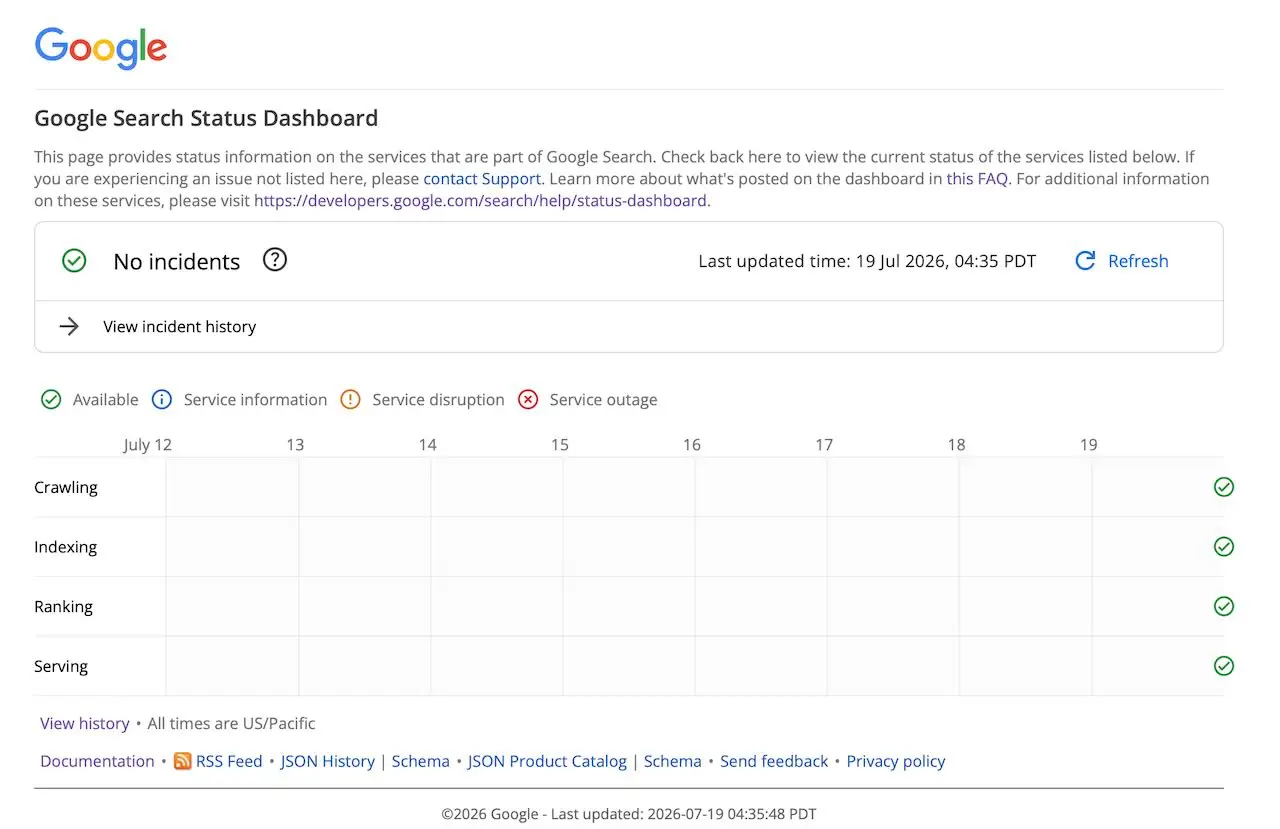Image resolution: width=1280 pixels, height=829 pixels.
Task: Open the JSON History link
Action: pos(328,761)
